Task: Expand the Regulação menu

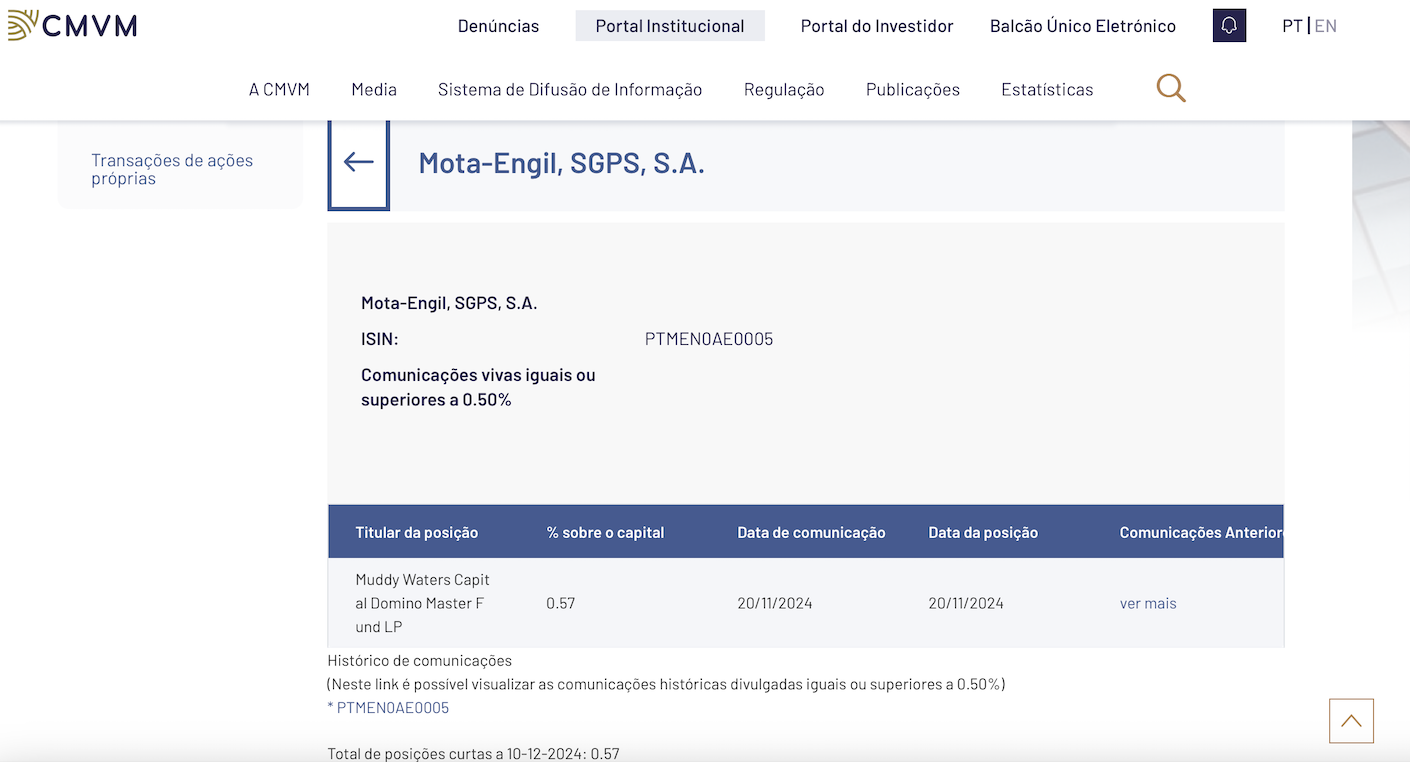Action: pyautogui.click(x=784, y=90)
